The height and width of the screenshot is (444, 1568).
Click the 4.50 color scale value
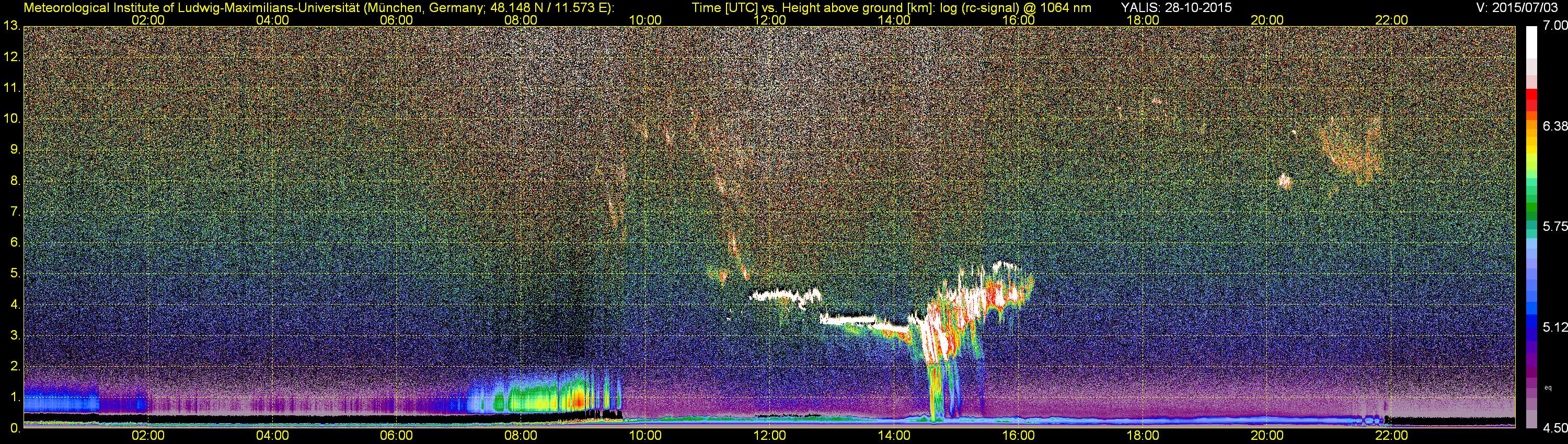[x=1555, y=428]
